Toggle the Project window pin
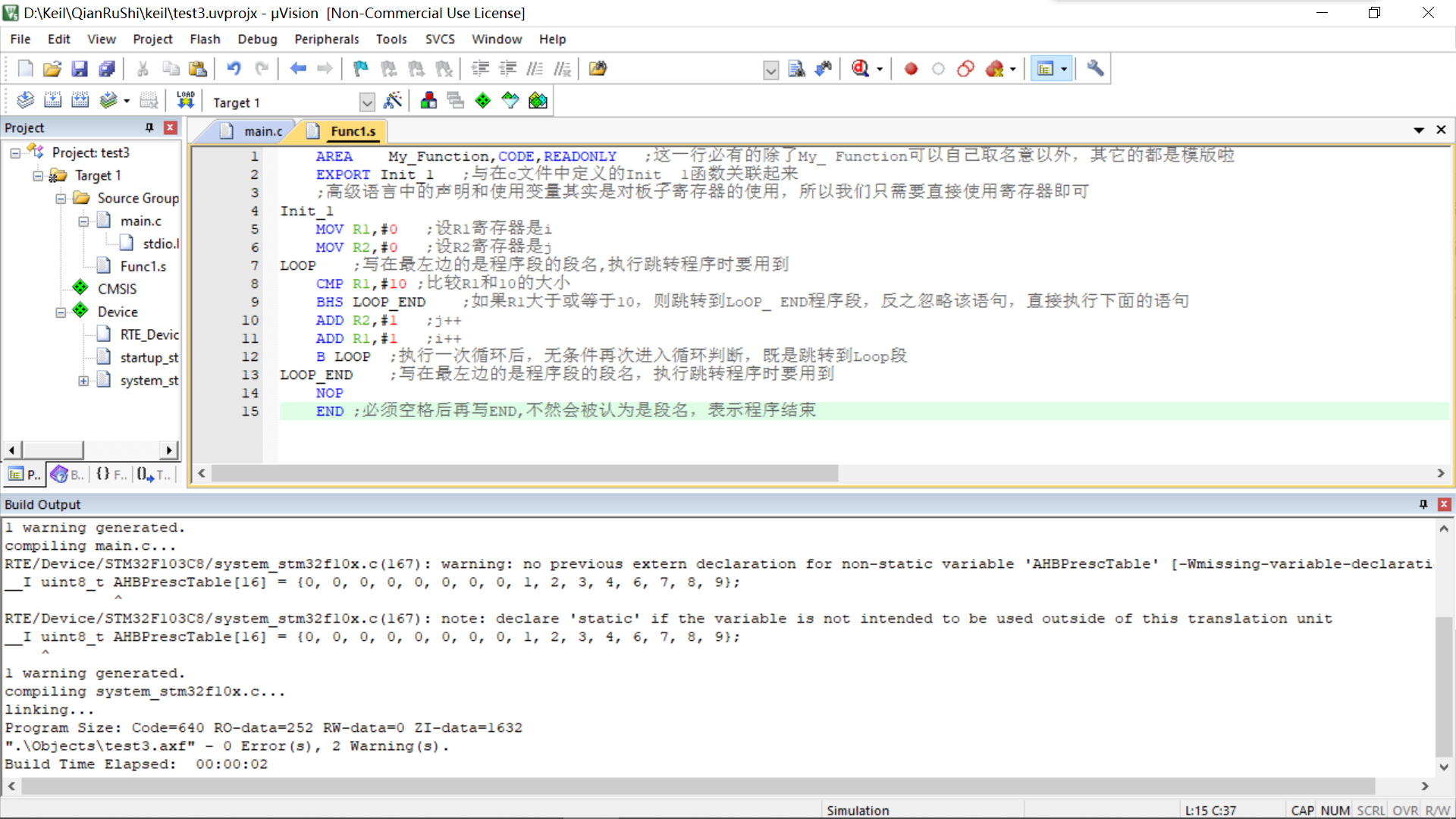Image resolution: width=1456 pixels, height=819 pixels. coord(149,127)
